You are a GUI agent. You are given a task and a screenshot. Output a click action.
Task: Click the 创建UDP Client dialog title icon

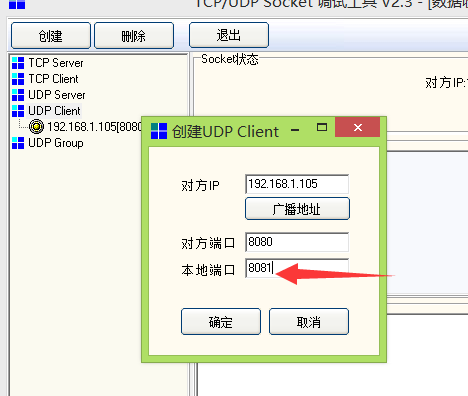point(159,131)
